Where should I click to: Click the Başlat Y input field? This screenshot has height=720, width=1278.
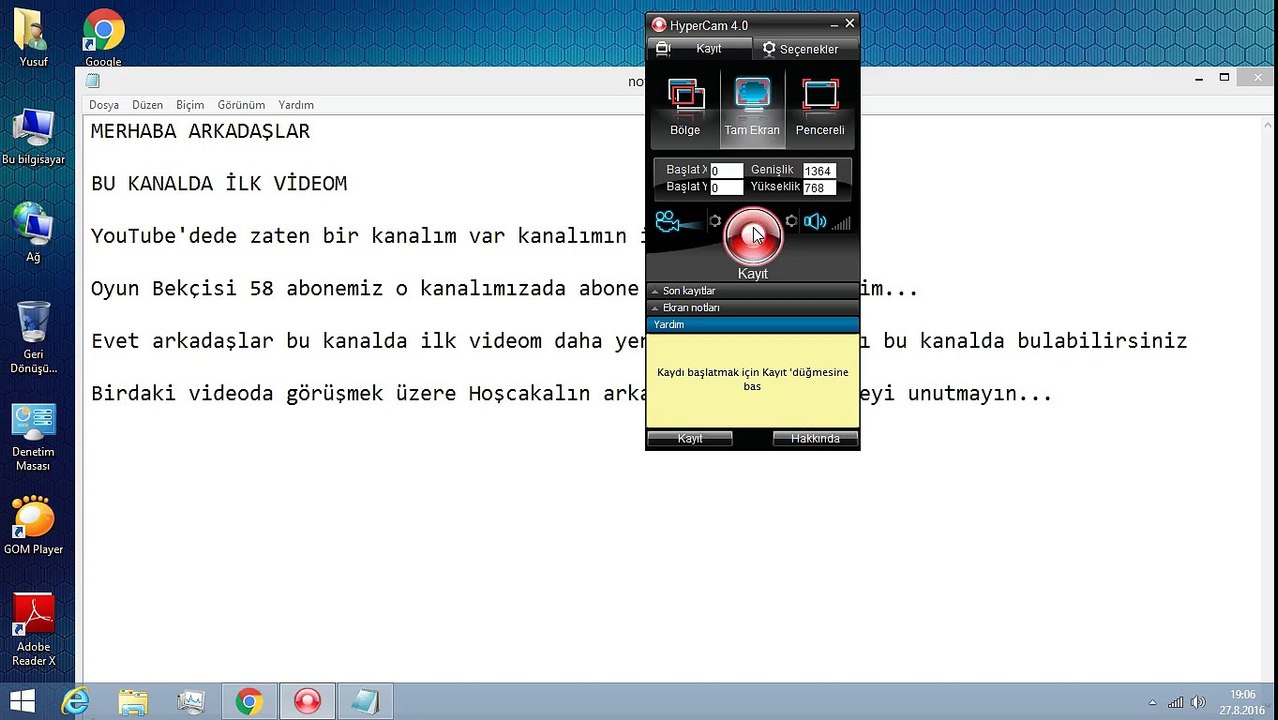pos(727,188)
